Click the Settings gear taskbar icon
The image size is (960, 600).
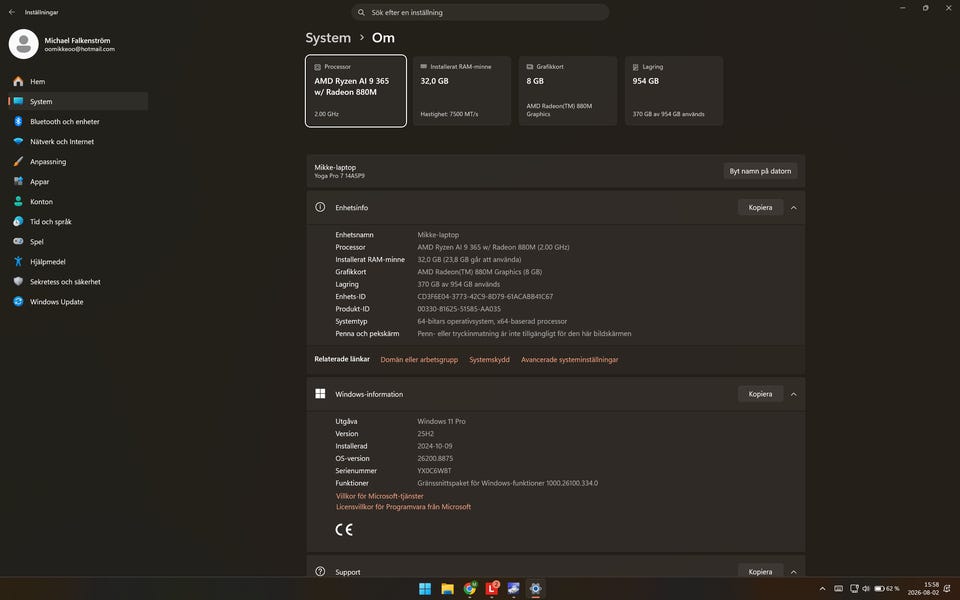536,589
